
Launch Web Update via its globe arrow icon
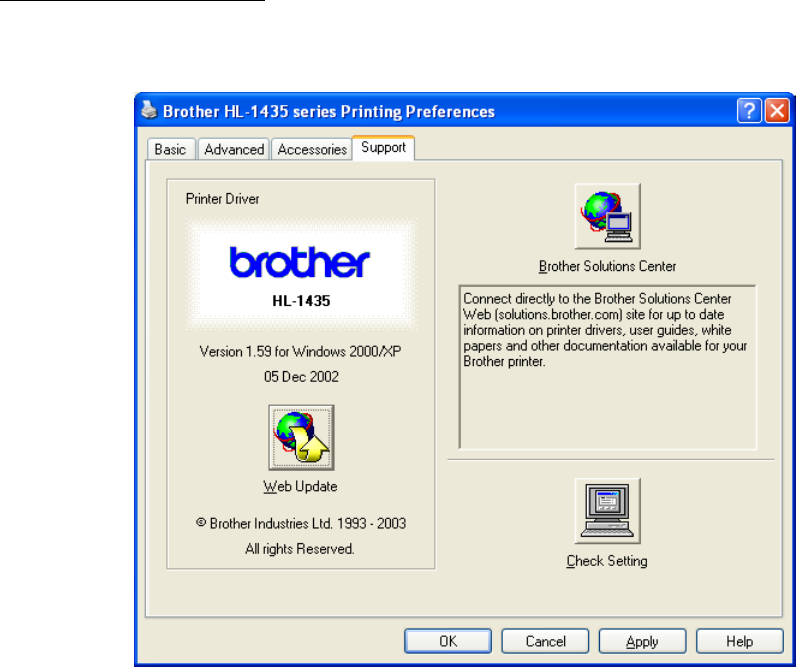(301, 437)
